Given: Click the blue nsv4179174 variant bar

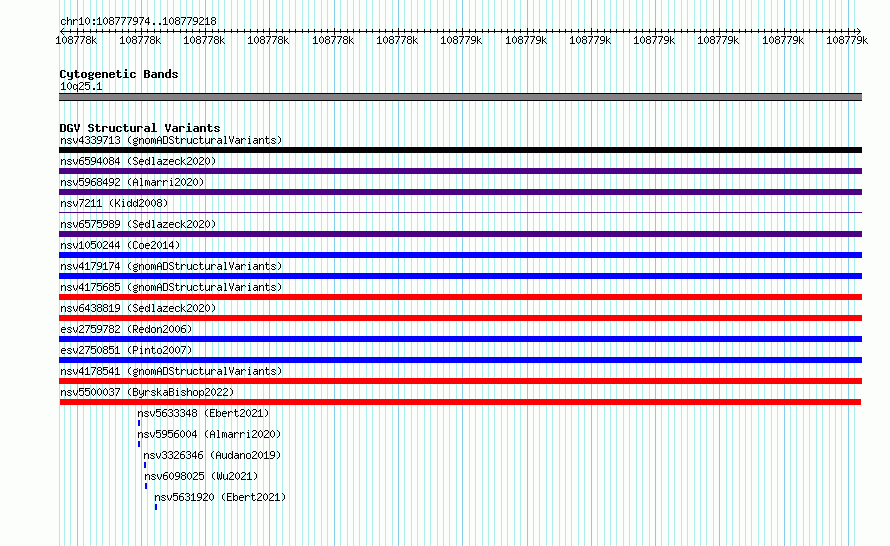Looking at the screenshot, I should click(460, 276).
